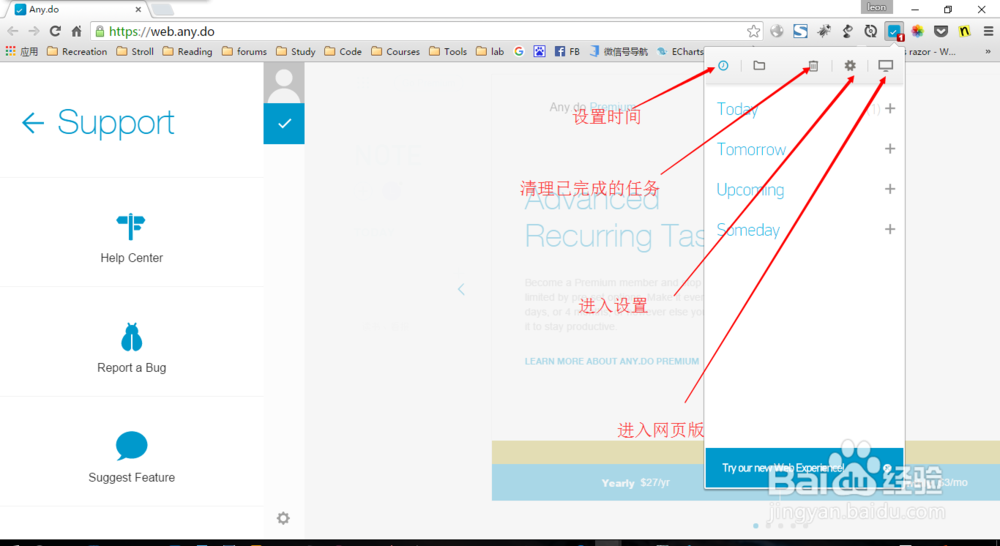Screen dimensions: 1000x546
Task: Click the bug extension icon in toolbar
Action: click(x=824, y=31)
